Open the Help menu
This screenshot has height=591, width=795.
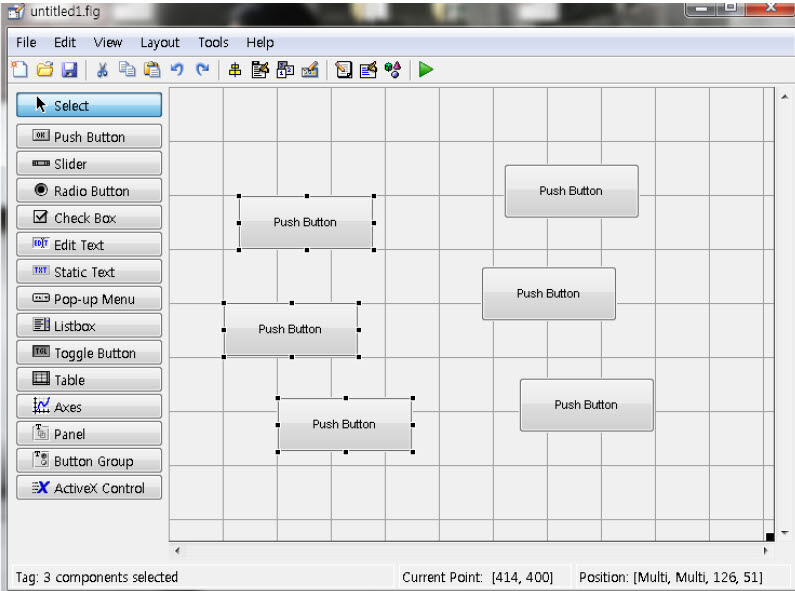point(260,43)
